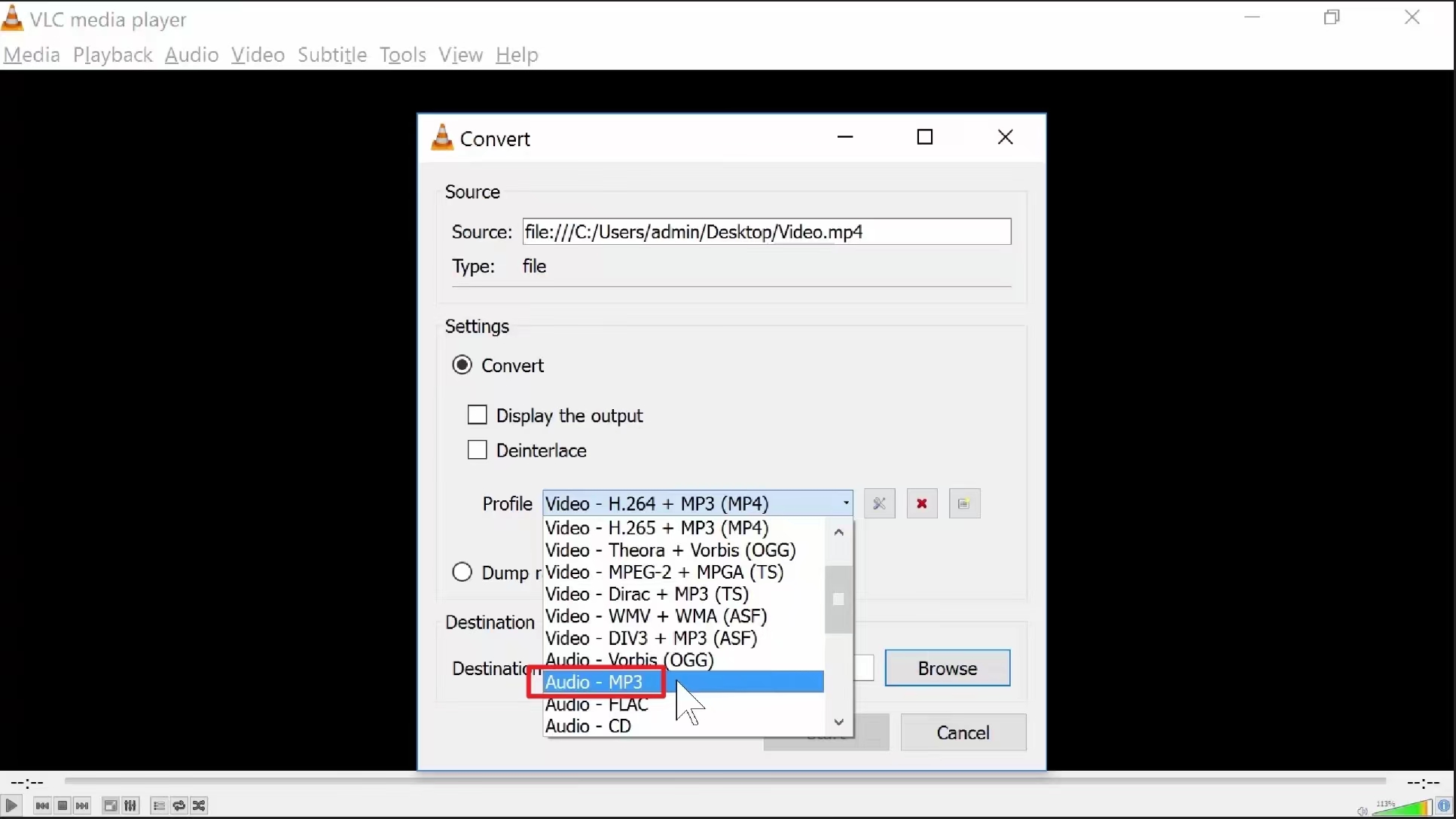This screenshot has width=1456, height=819.
Task: Click the Play button
Action: click(x=11, y=805)
